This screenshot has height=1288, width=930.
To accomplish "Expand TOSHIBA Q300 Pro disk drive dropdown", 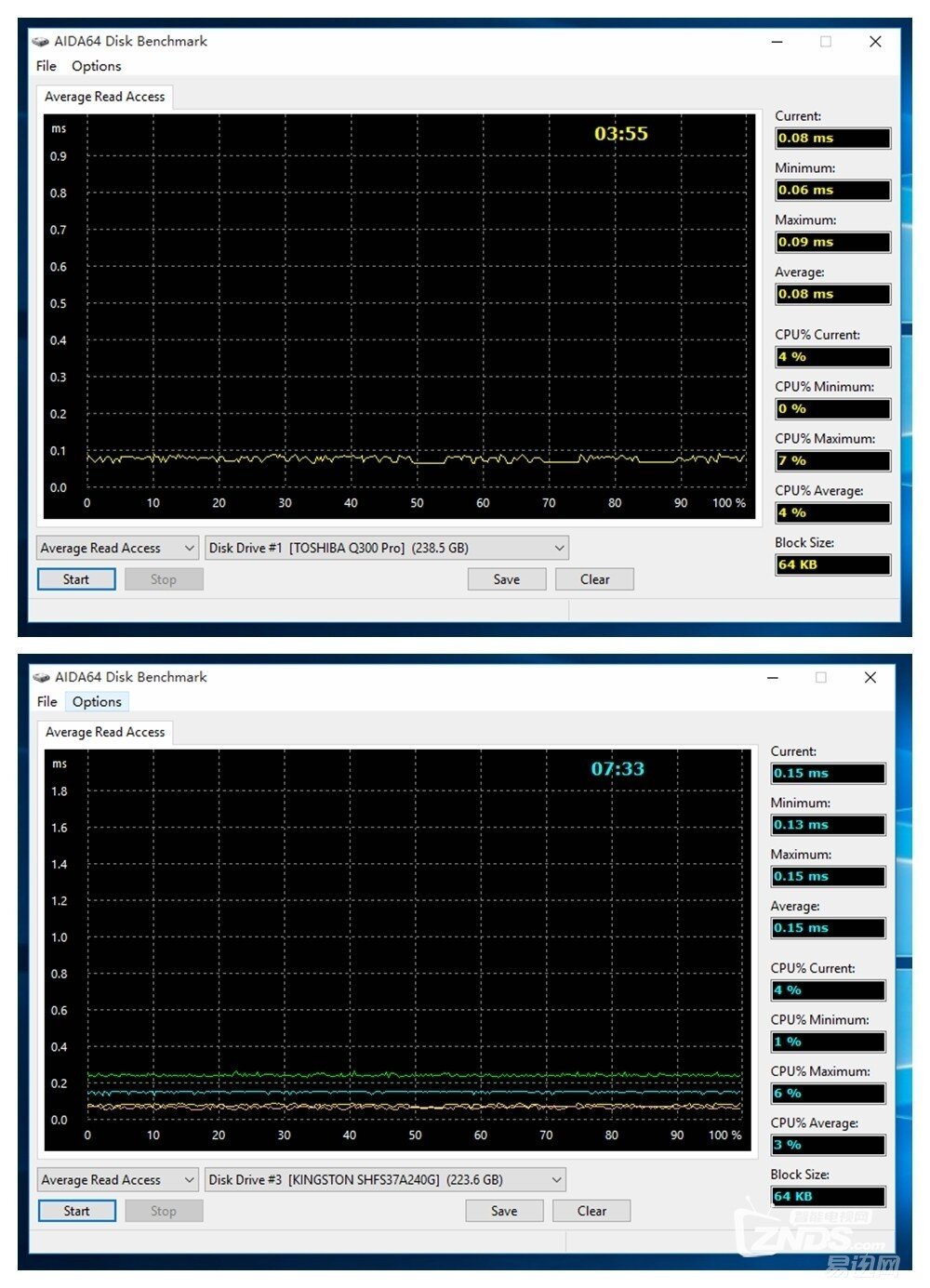I will point(387,548).
